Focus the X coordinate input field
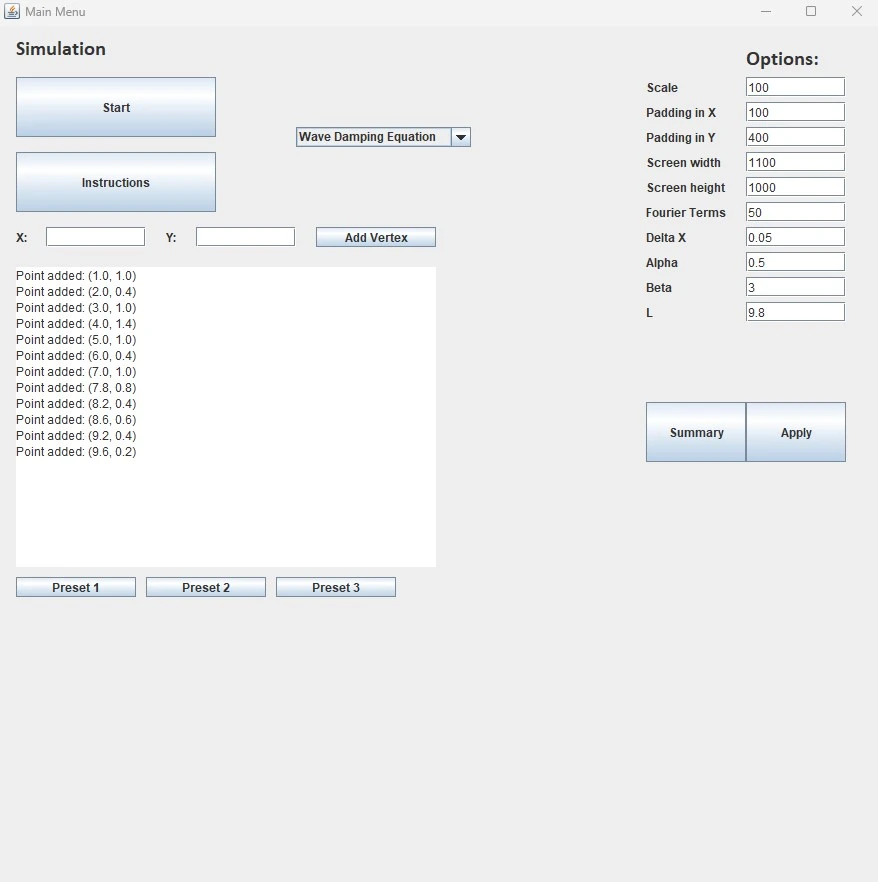 click(x=95, y=237)
